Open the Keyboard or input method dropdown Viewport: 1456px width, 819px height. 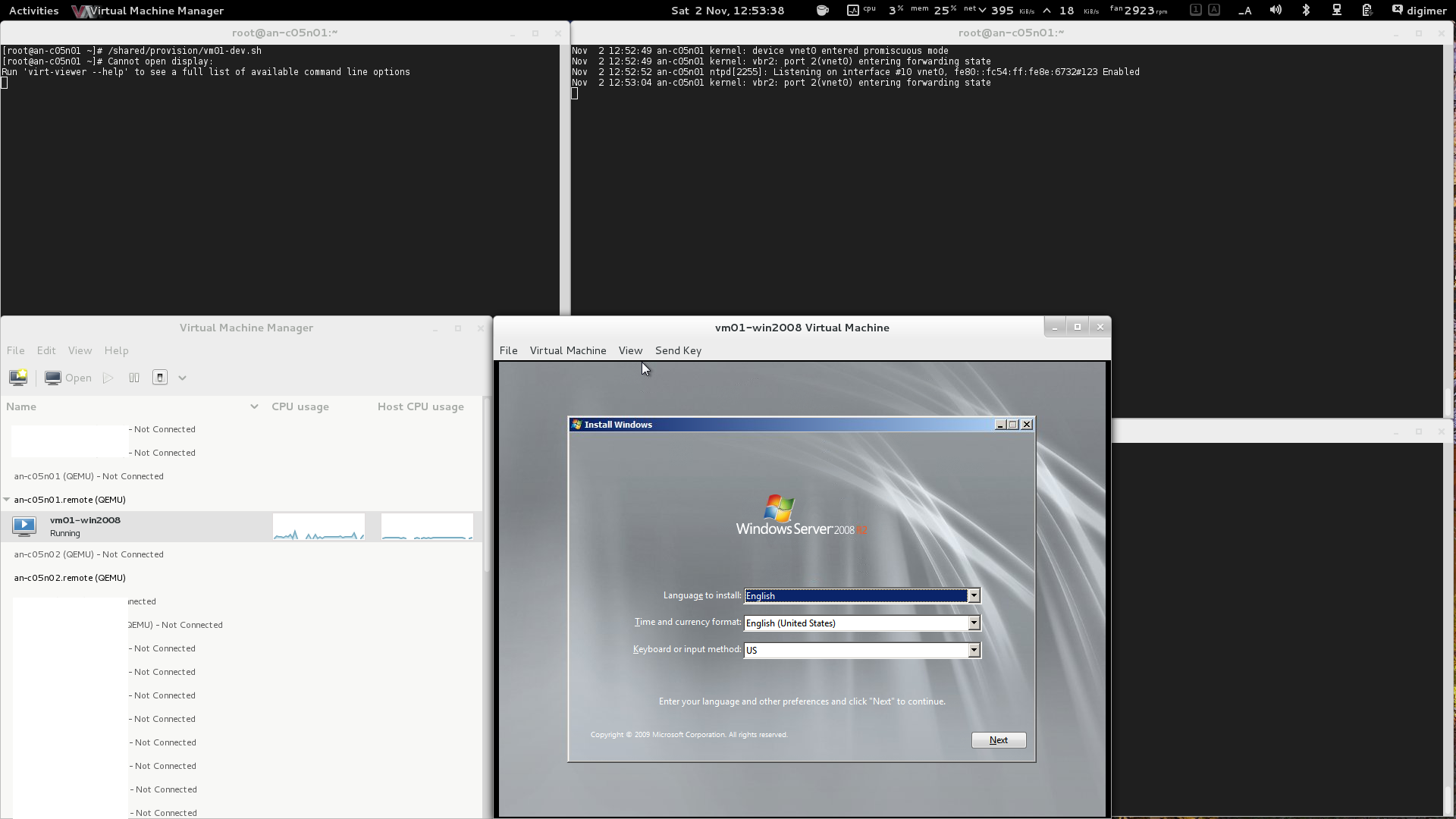[974, 651]
